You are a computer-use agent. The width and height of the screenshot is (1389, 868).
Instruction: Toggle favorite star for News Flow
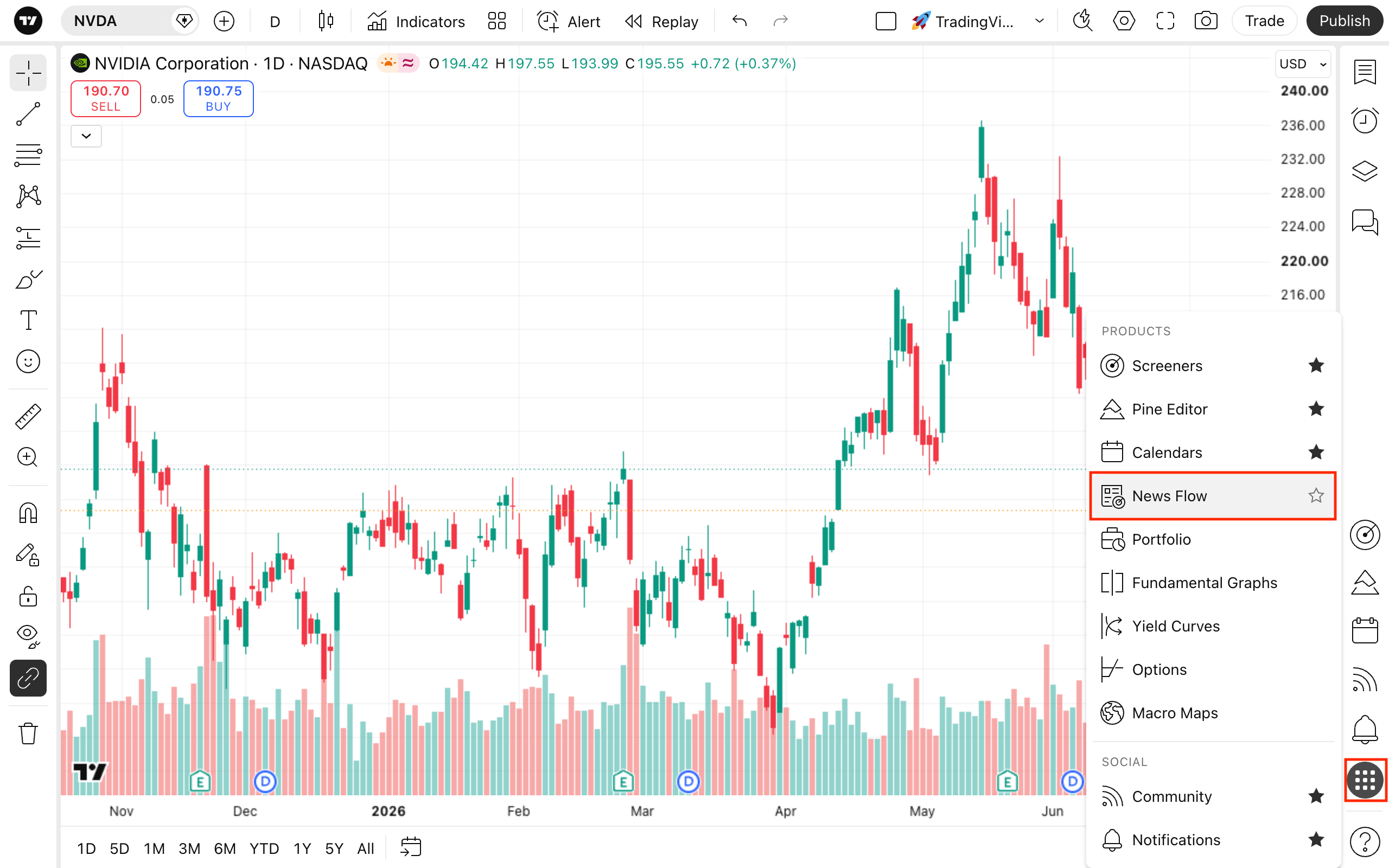[1316, 495]
